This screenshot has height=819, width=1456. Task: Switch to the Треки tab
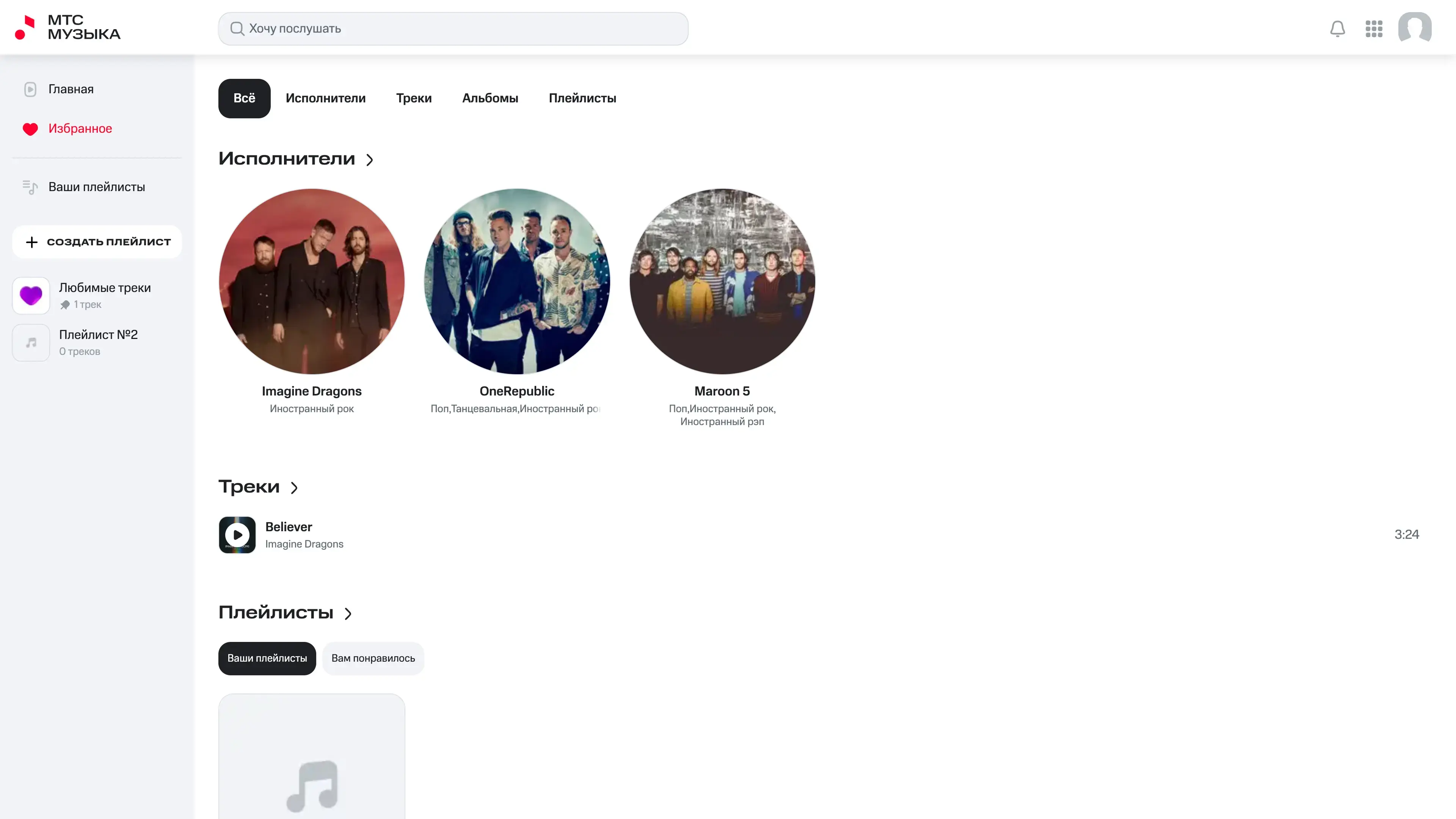(414, 98)
